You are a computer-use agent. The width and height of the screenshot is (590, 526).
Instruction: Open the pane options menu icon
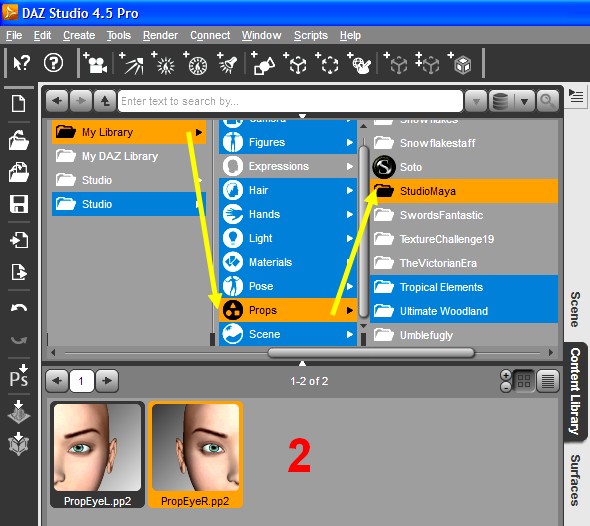click(x=576, y=97)
